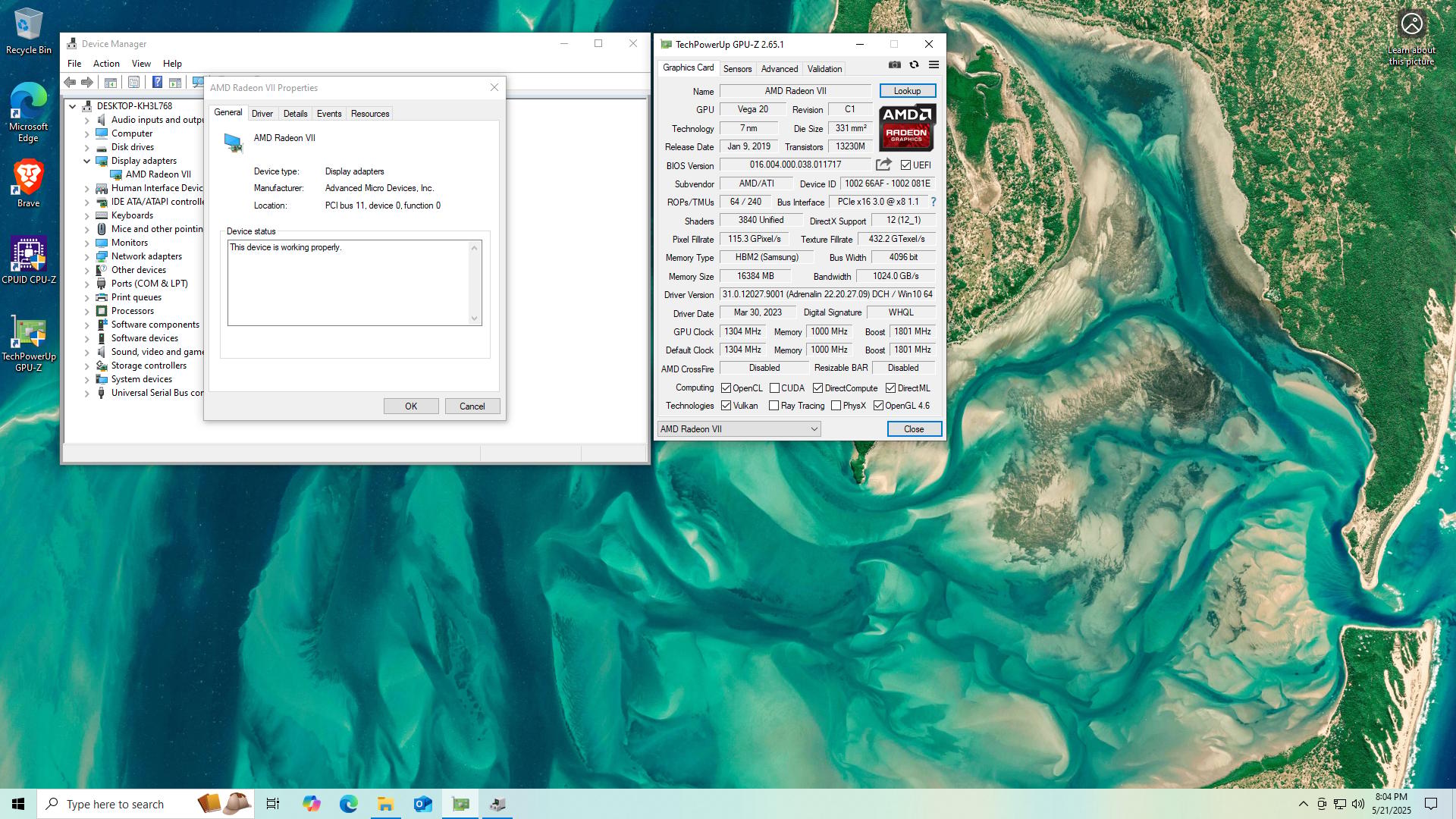The image size is (1456, 819).
Task: Click the Close button in GPU-Z
Action: point(914,429)
